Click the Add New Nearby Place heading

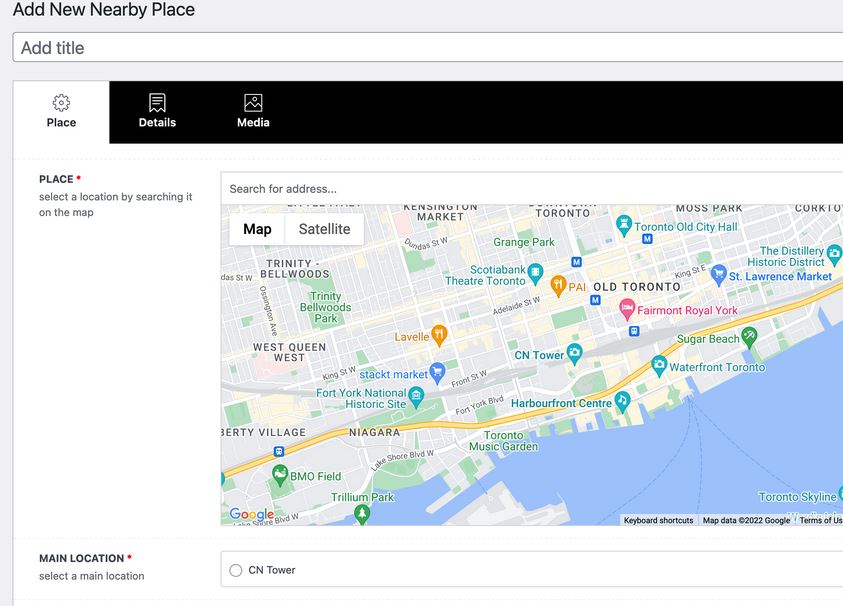[x=104, y=9]
